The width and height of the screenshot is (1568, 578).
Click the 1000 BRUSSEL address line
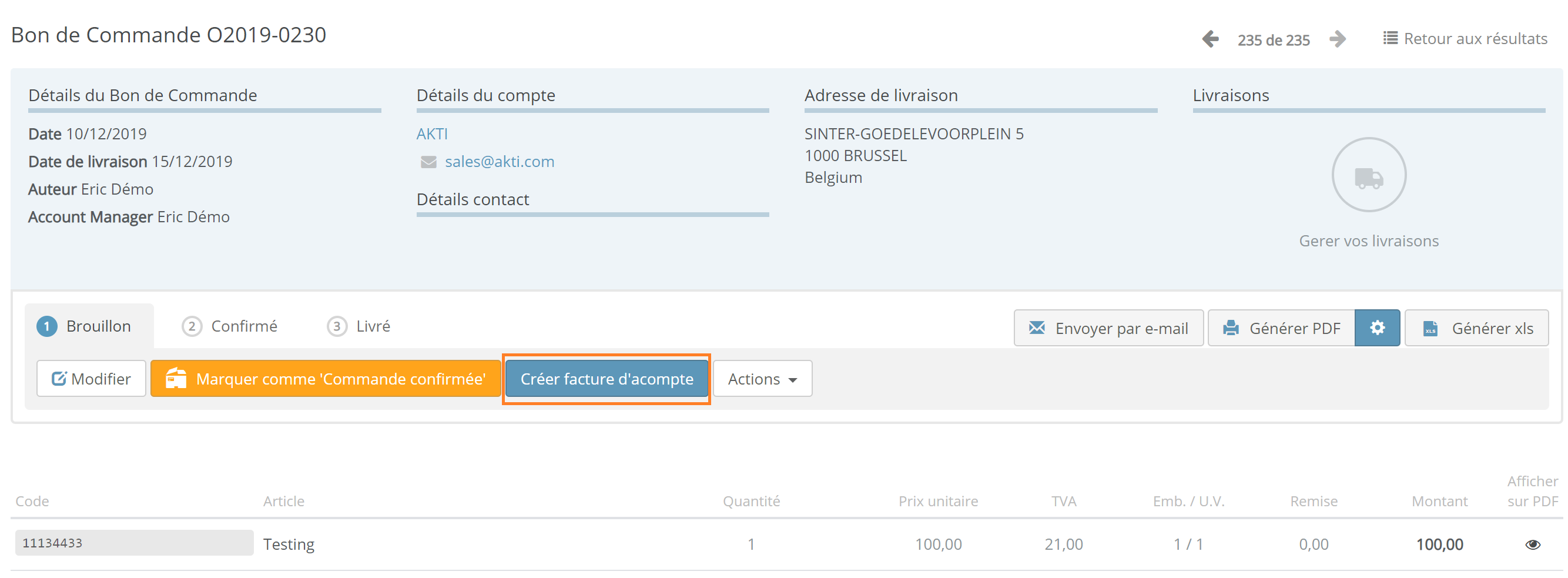click(855, 156)
